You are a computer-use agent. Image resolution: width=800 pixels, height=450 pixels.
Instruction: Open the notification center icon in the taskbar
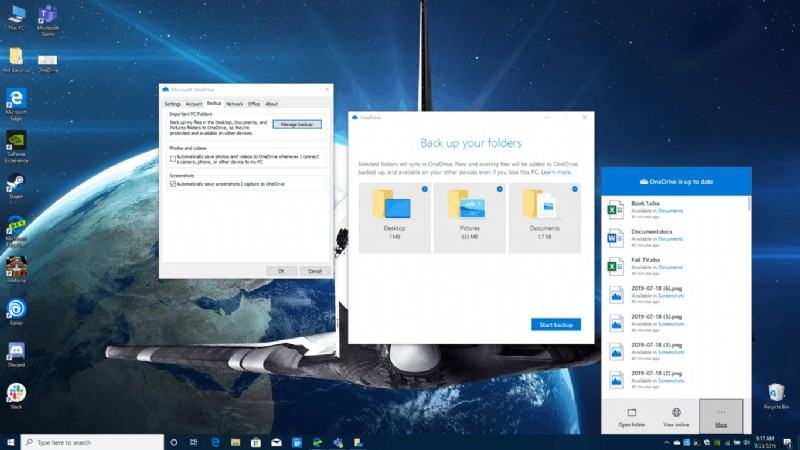[x=787, y=442]
